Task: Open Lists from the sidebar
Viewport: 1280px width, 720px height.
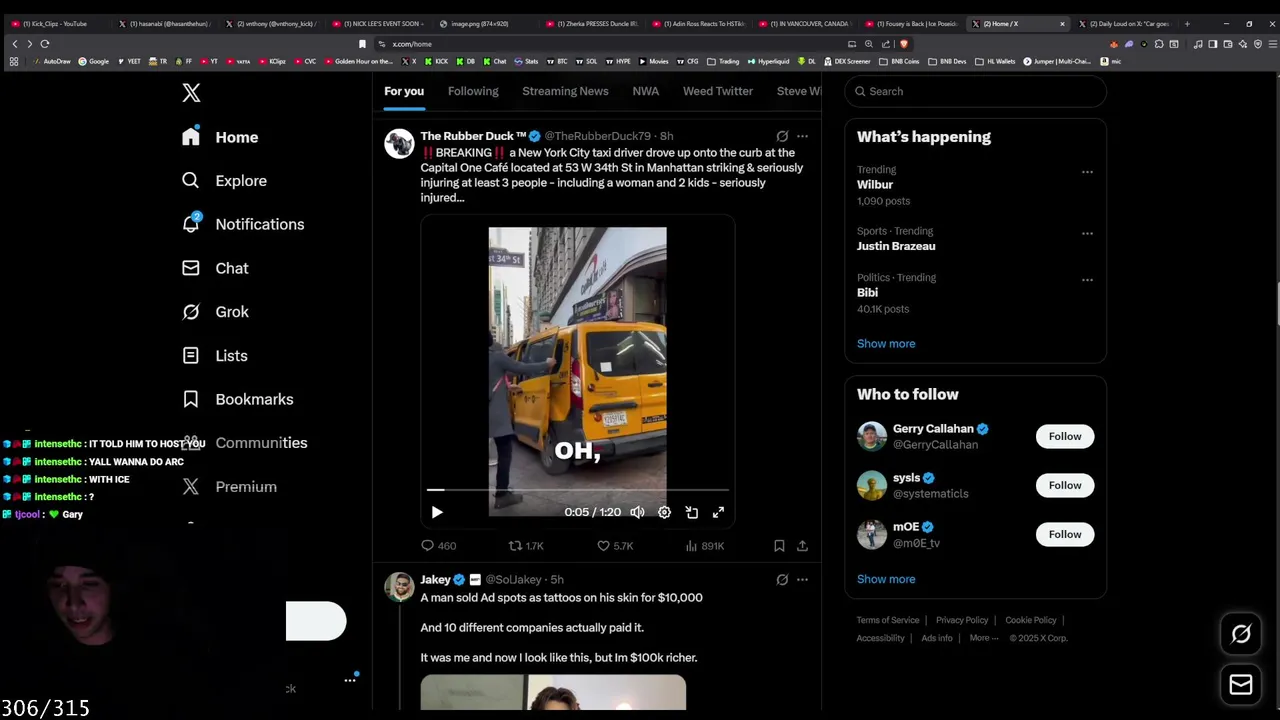Action: coord(214,356)
